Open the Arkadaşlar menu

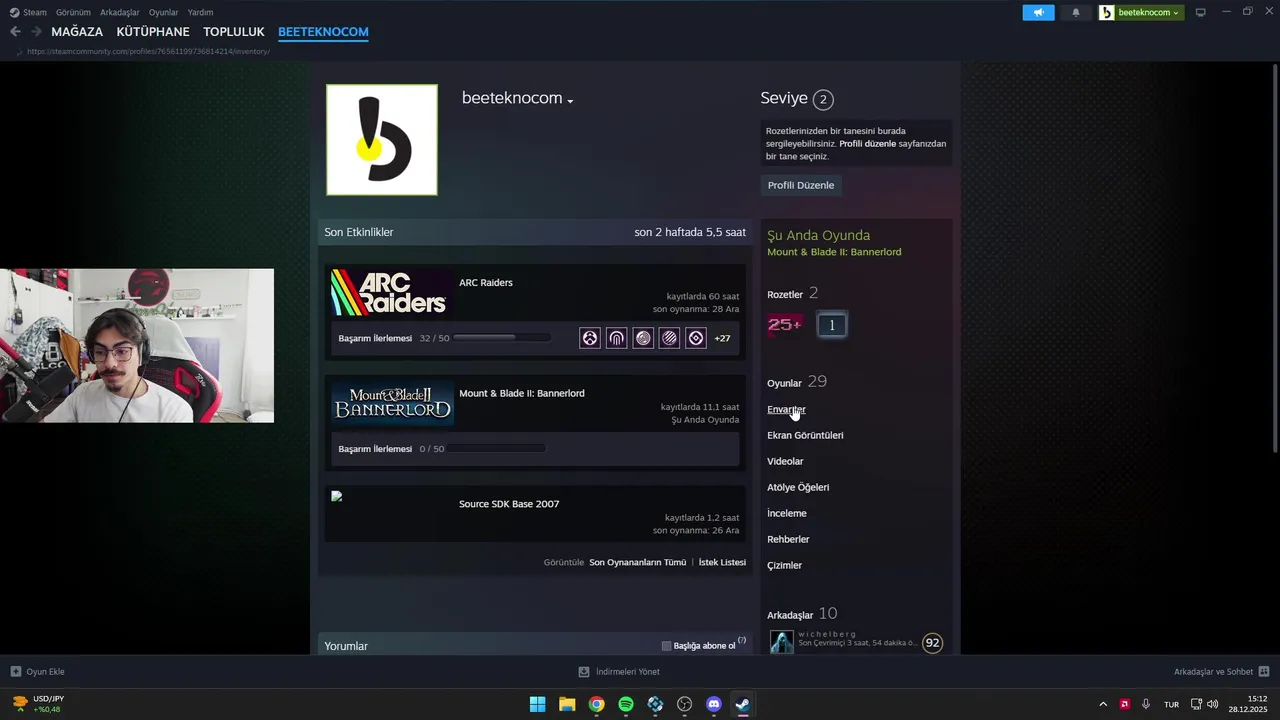click(120, 12)
